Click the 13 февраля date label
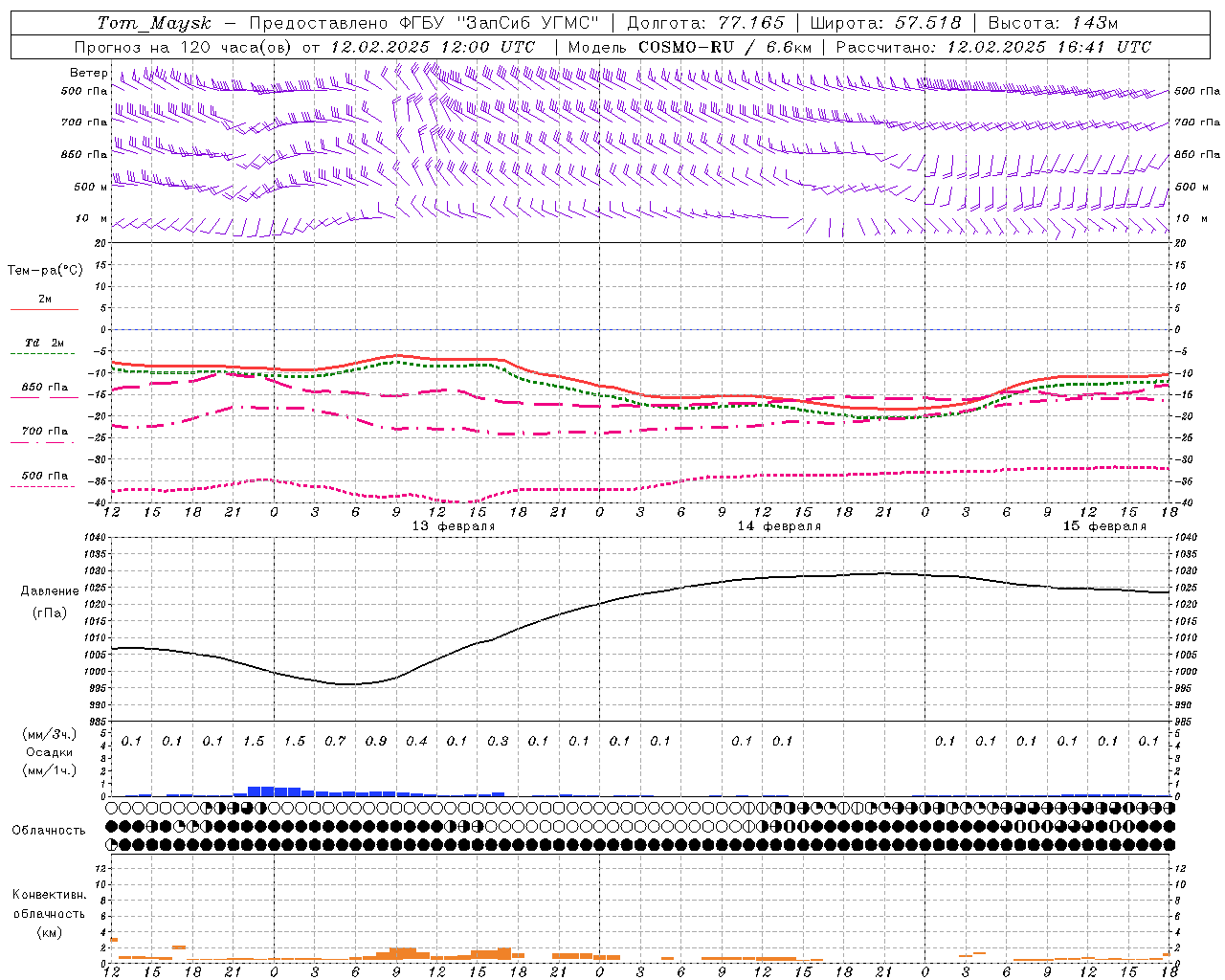The width and height of the screenshot is (1225, 980). pyautogui.click(x=454, y=525)
